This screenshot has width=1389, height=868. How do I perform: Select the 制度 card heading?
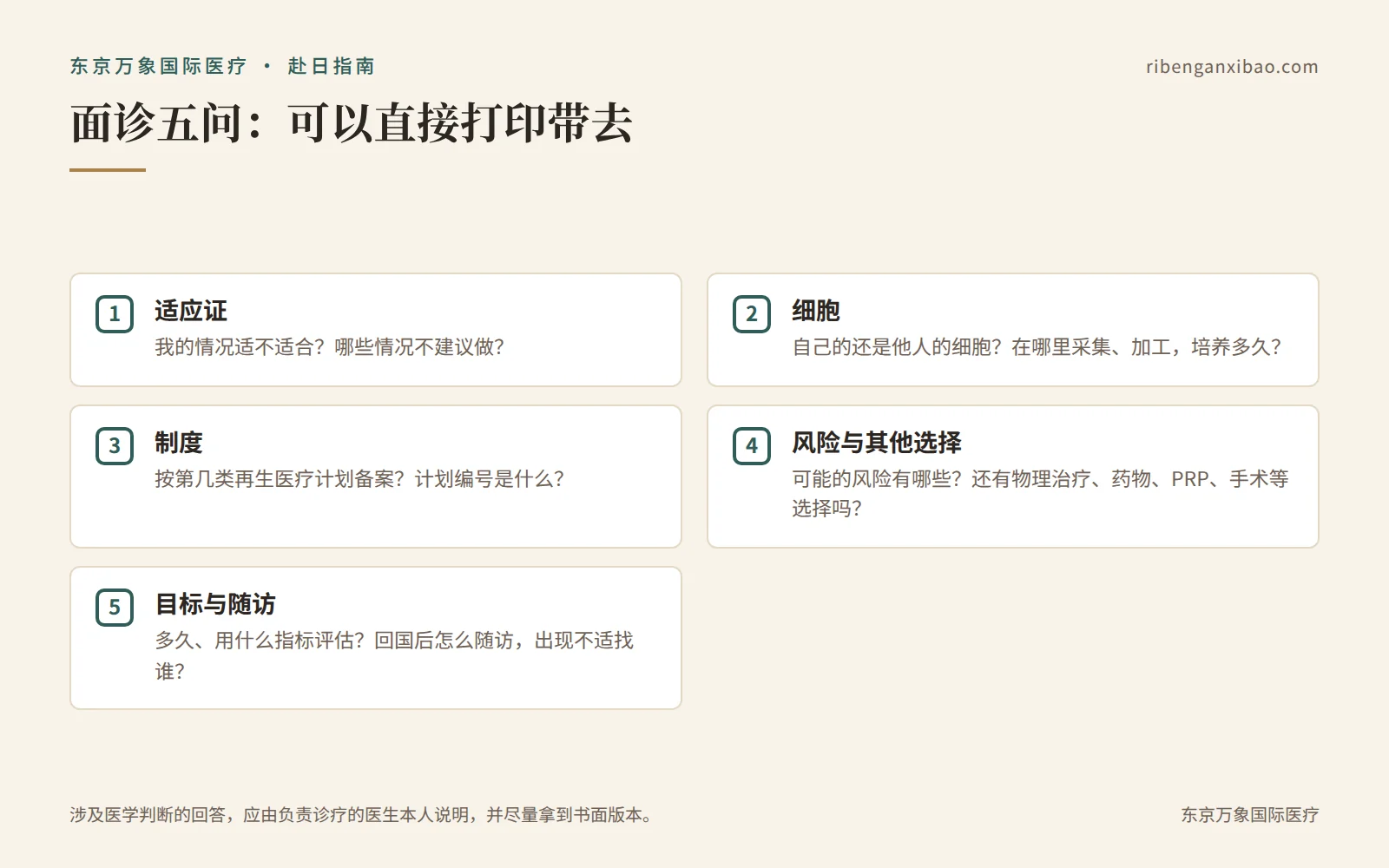[x=179, y=443]
